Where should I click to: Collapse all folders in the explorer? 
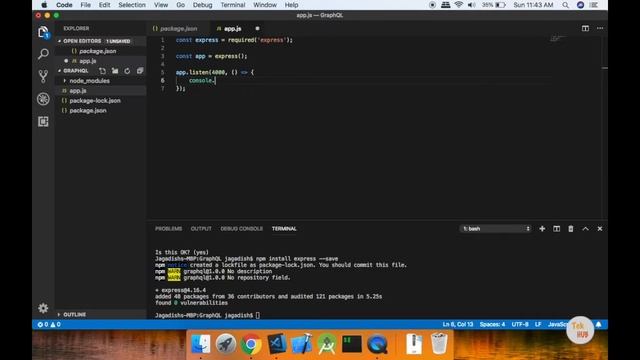point(140,71)
